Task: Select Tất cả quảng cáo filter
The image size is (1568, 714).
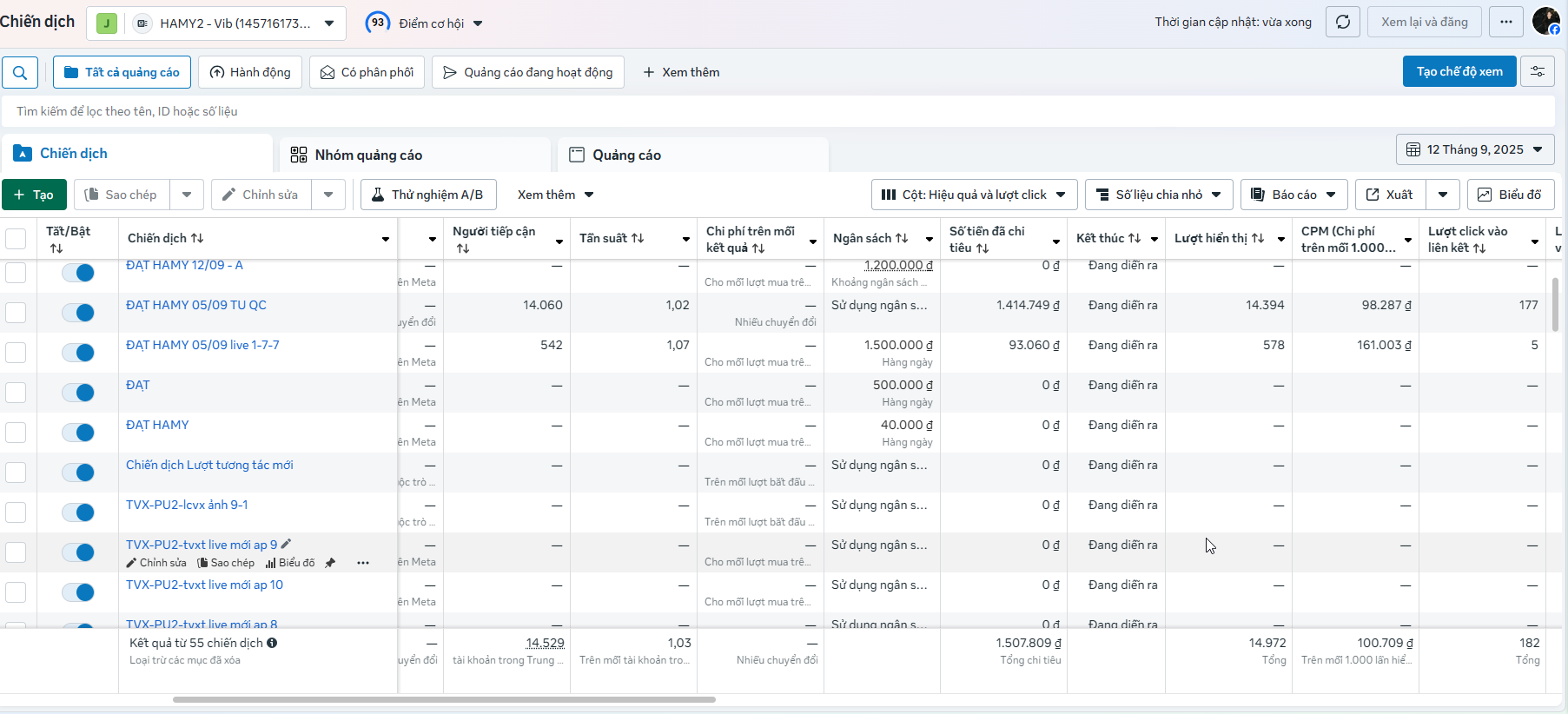Action: (122, 72)
